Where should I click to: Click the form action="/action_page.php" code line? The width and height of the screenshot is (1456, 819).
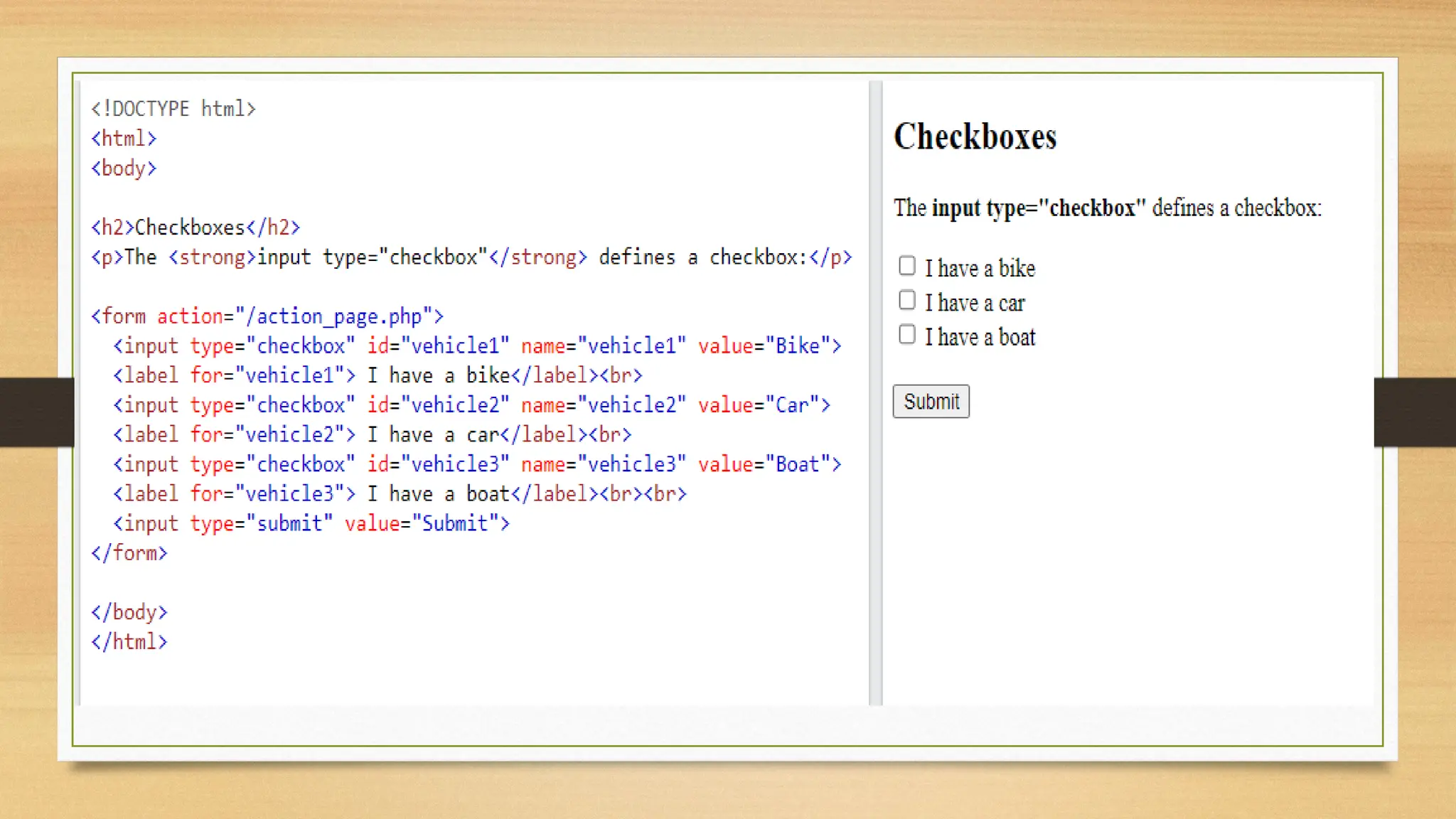pyautogui.click(x=267, y=316)
